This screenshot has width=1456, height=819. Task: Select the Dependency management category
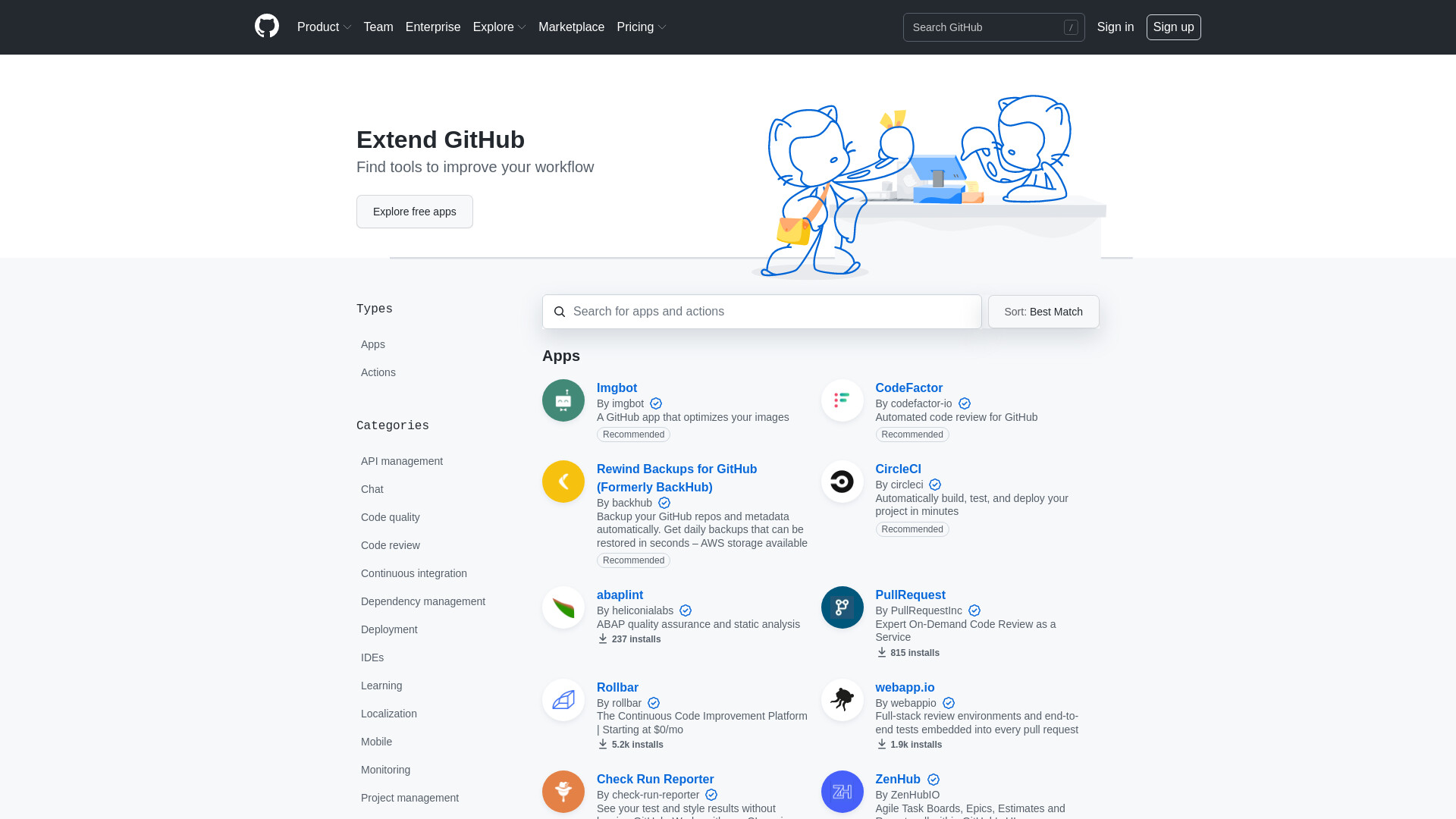(423, 601)
